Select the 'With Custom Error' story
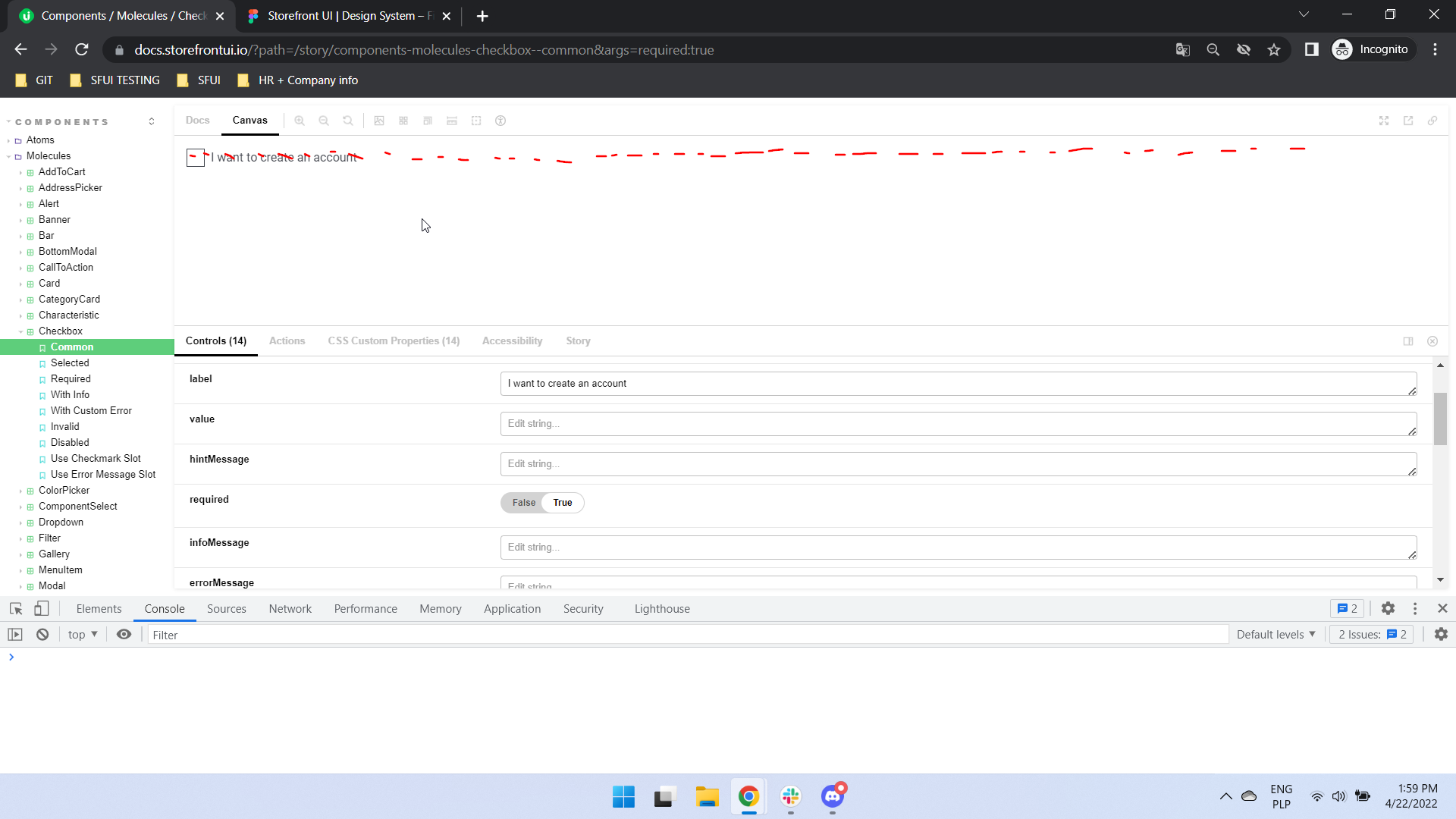Image resolution: width=1456 pixels, height=819 pixels. [91, 410]
